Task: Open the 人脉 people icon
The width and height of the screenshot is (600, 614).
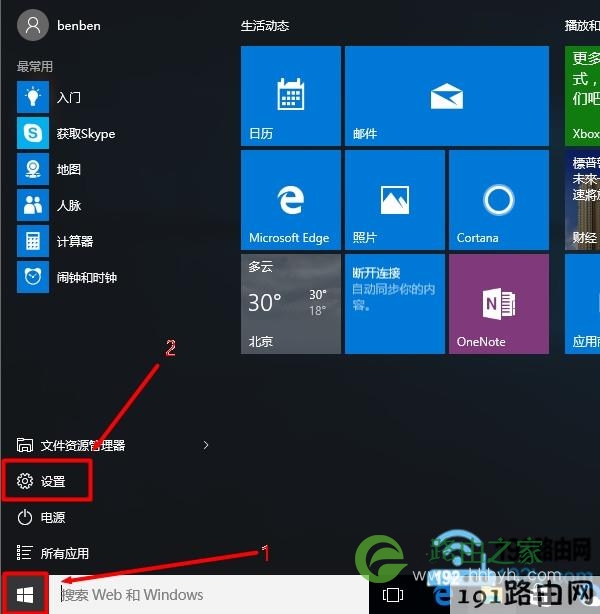Action: (x=33, y=205)
